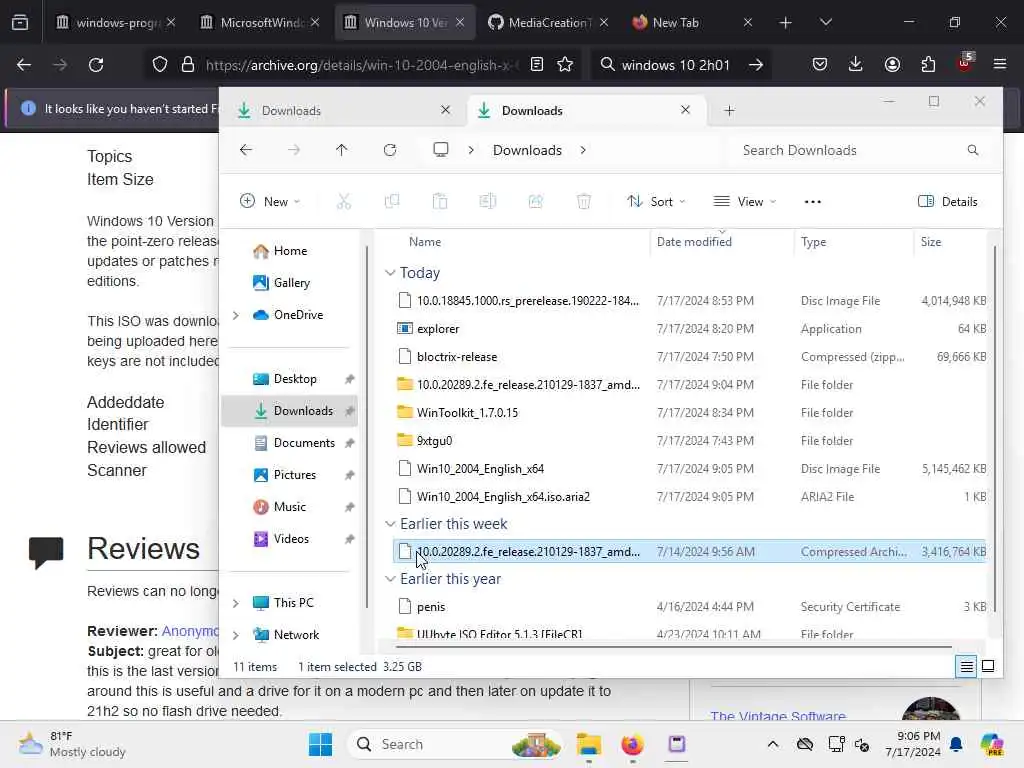Switch to large thumbnails view in status bar
This screenshot has width=1024, height=768.
click(x=988, y=666)
